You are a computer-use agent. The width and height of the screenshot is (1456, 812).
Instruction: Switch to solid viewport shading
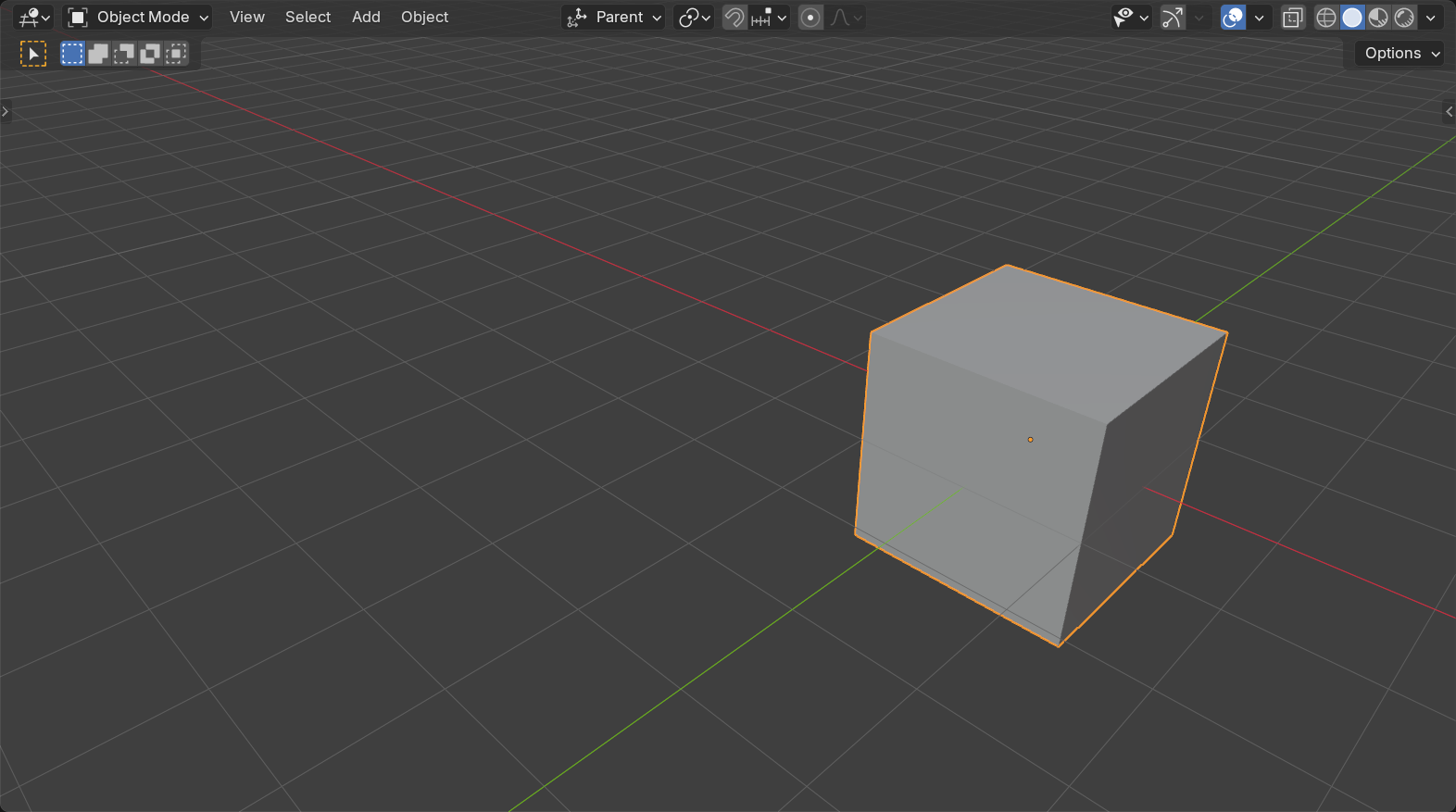click(1352, 17)
